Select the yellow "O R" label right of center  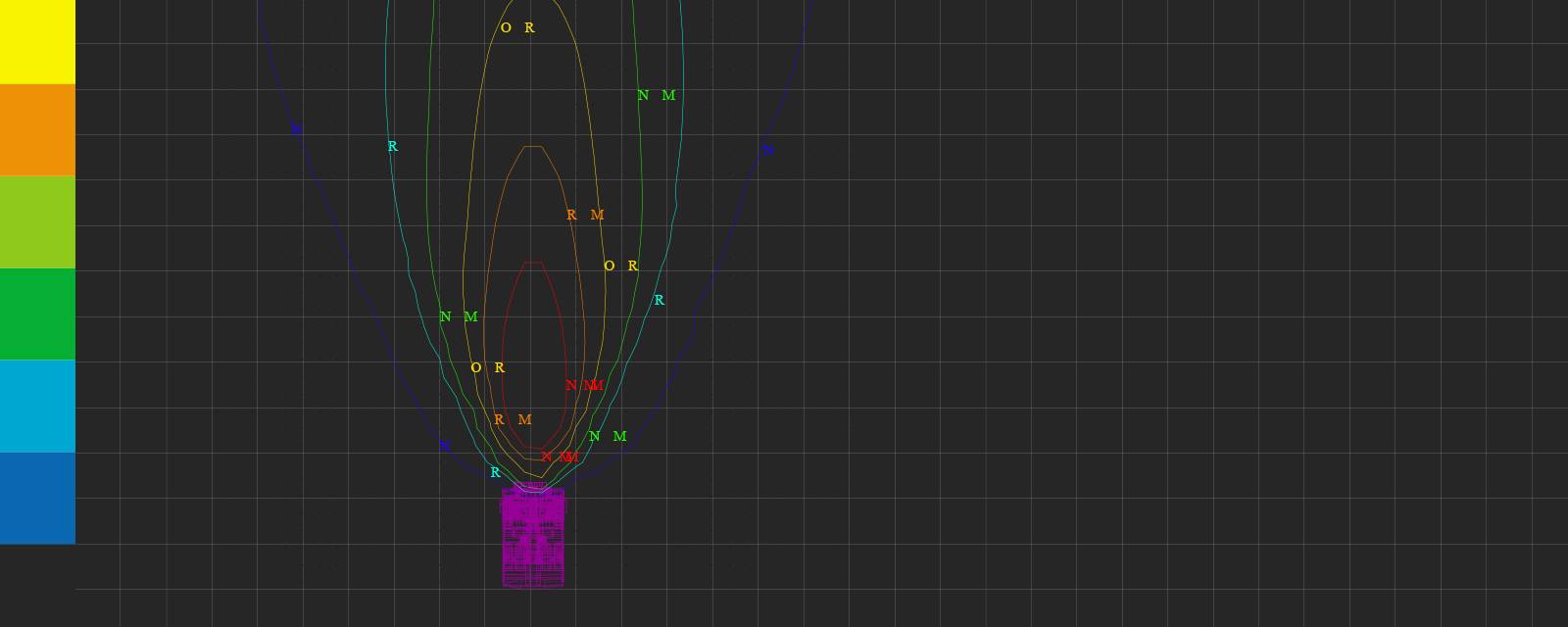(620, 266)
